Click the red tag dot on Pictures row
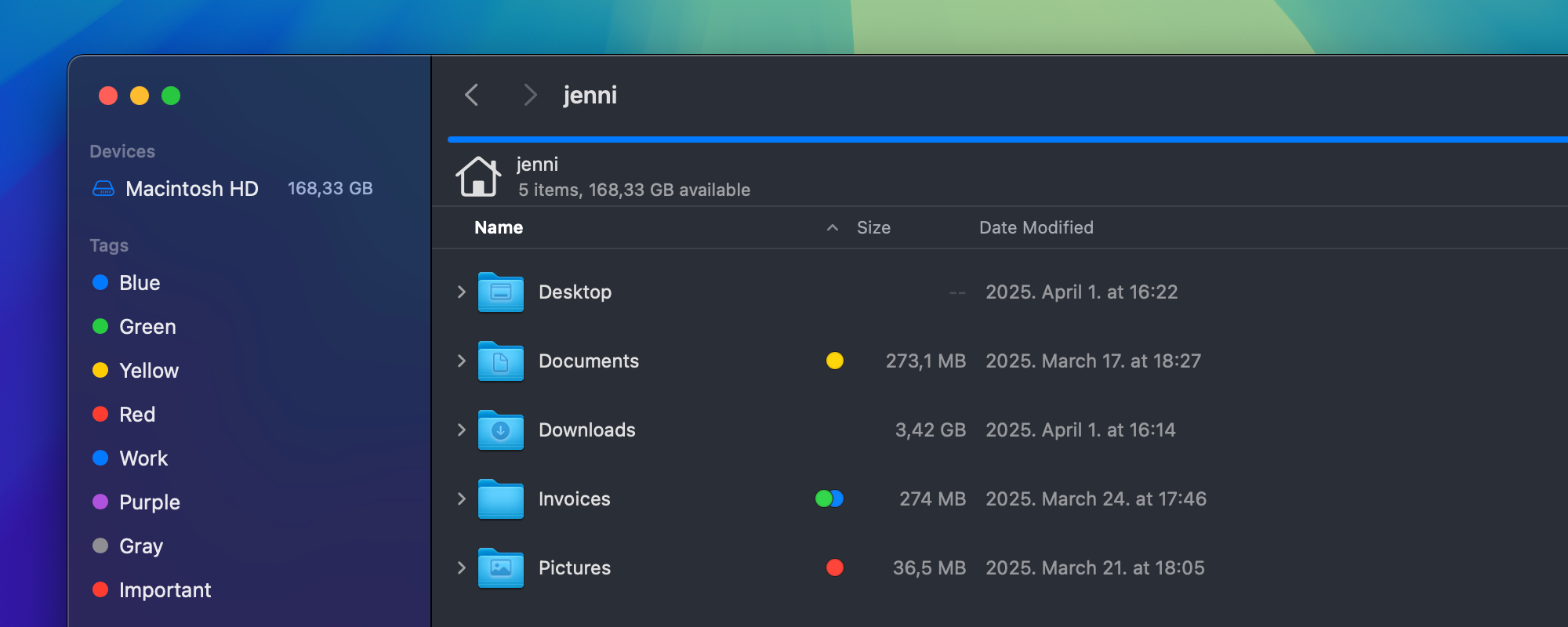Viewport: 1568px width, 627px height. 835,567
